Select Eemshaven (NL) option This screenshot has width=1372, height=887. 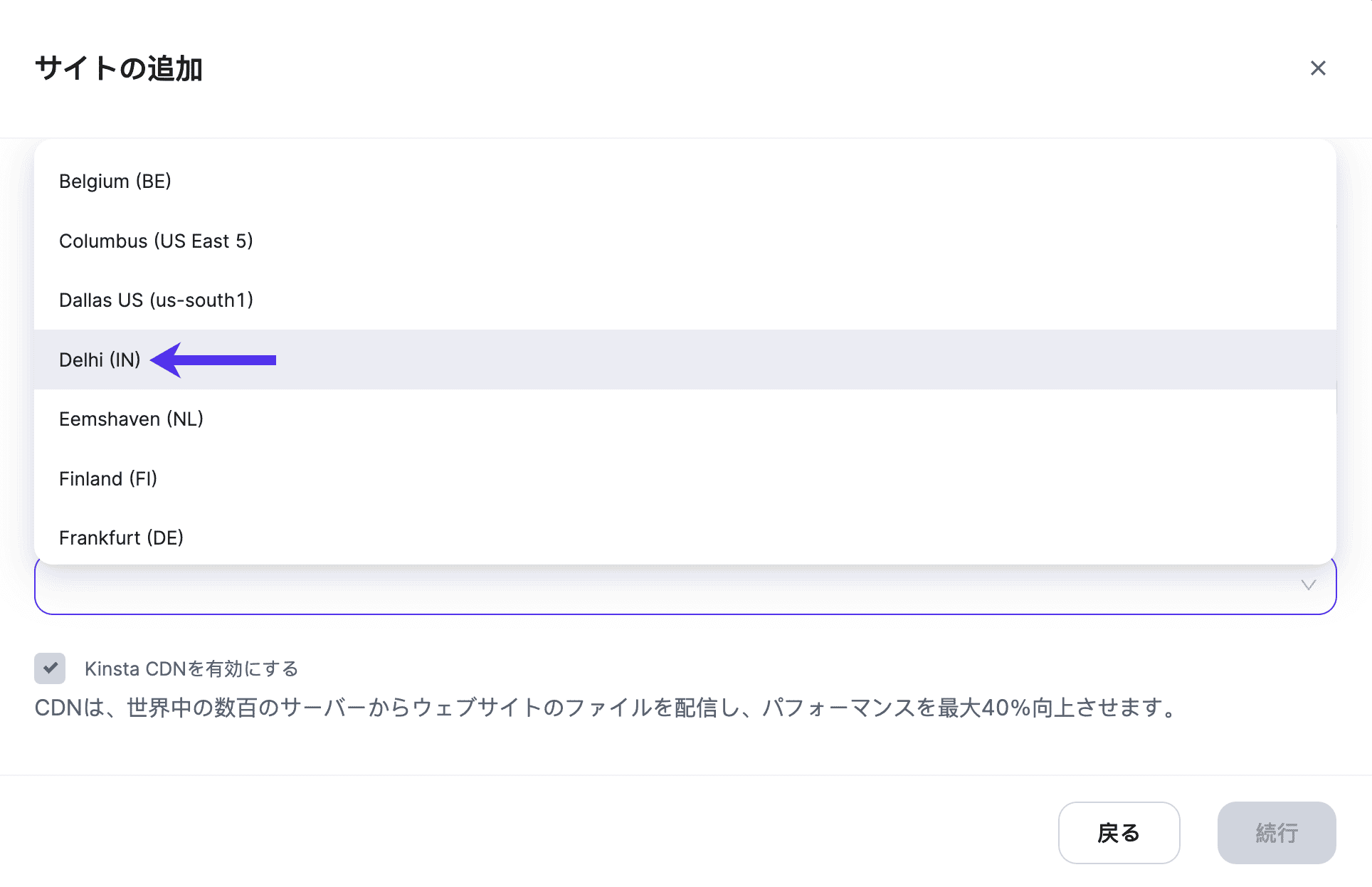131,419
